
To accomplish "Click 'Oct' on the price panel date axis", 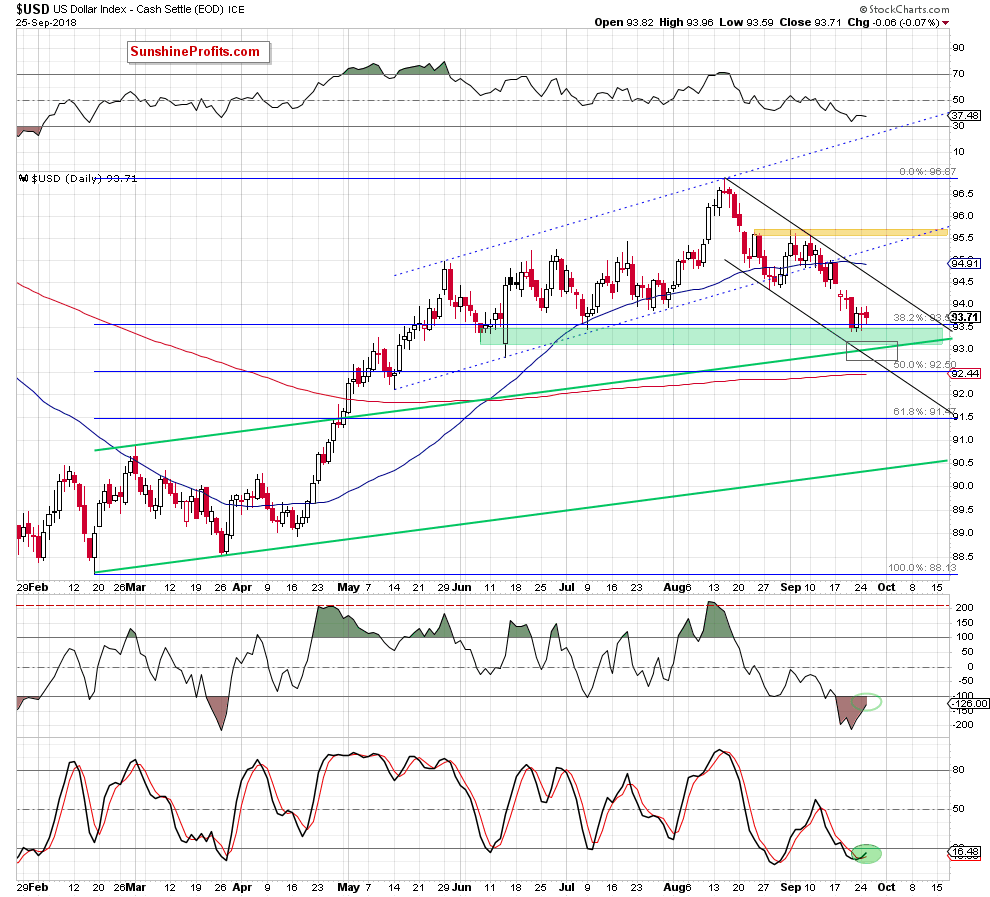I will point(886,587).
